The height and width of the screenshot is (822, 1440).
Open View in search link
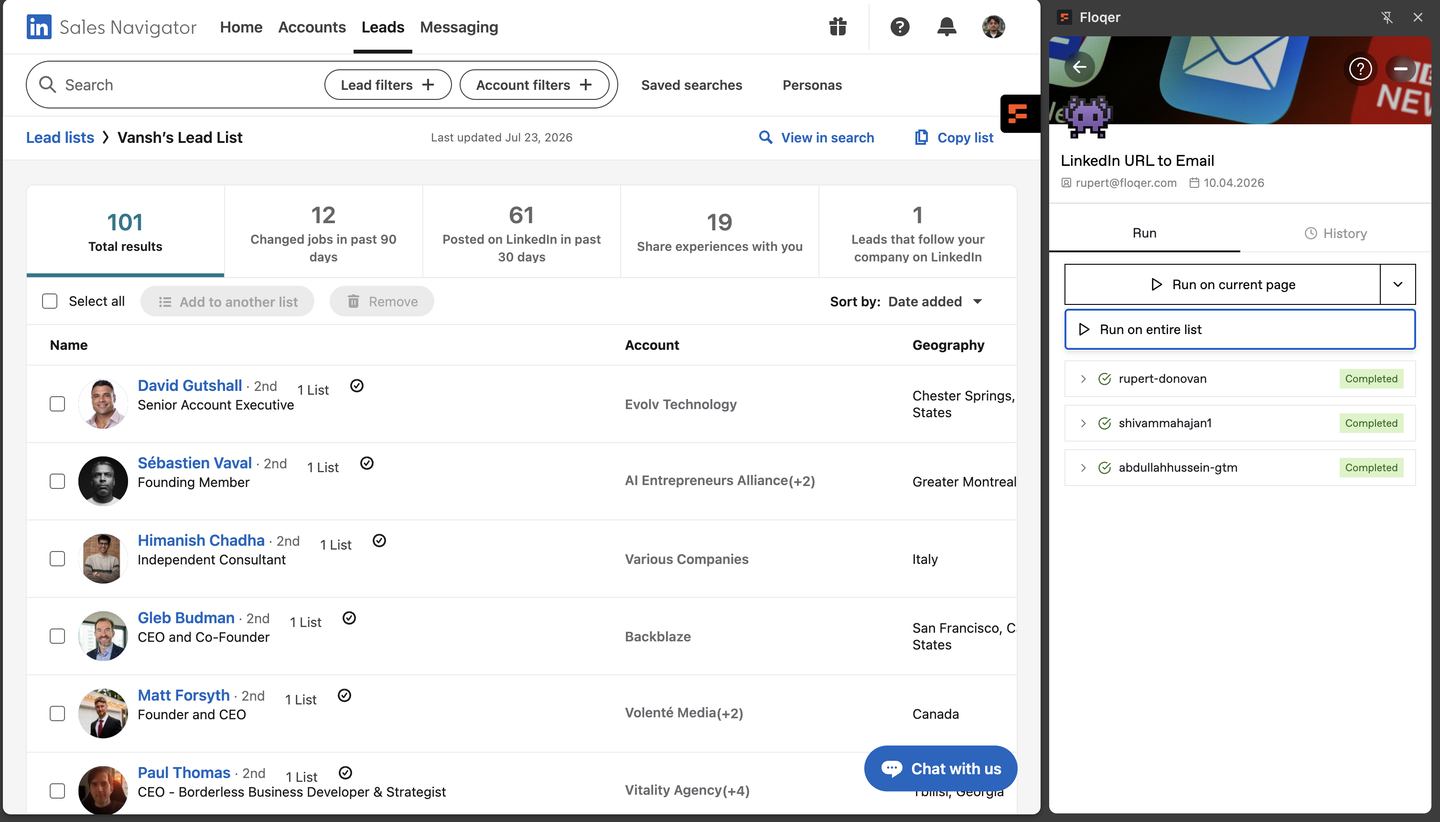tap(816, 137)
